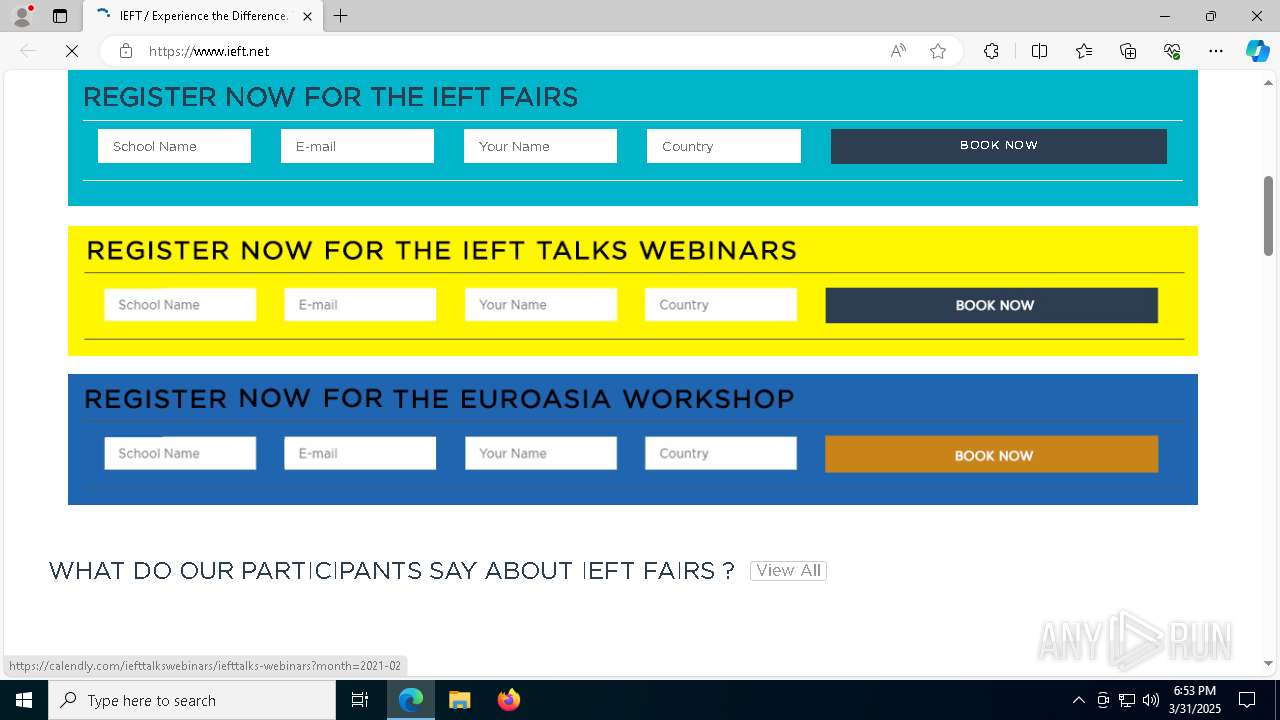
Task: Click the address bar URL www.ieft.net
Action: pos(209,51)
